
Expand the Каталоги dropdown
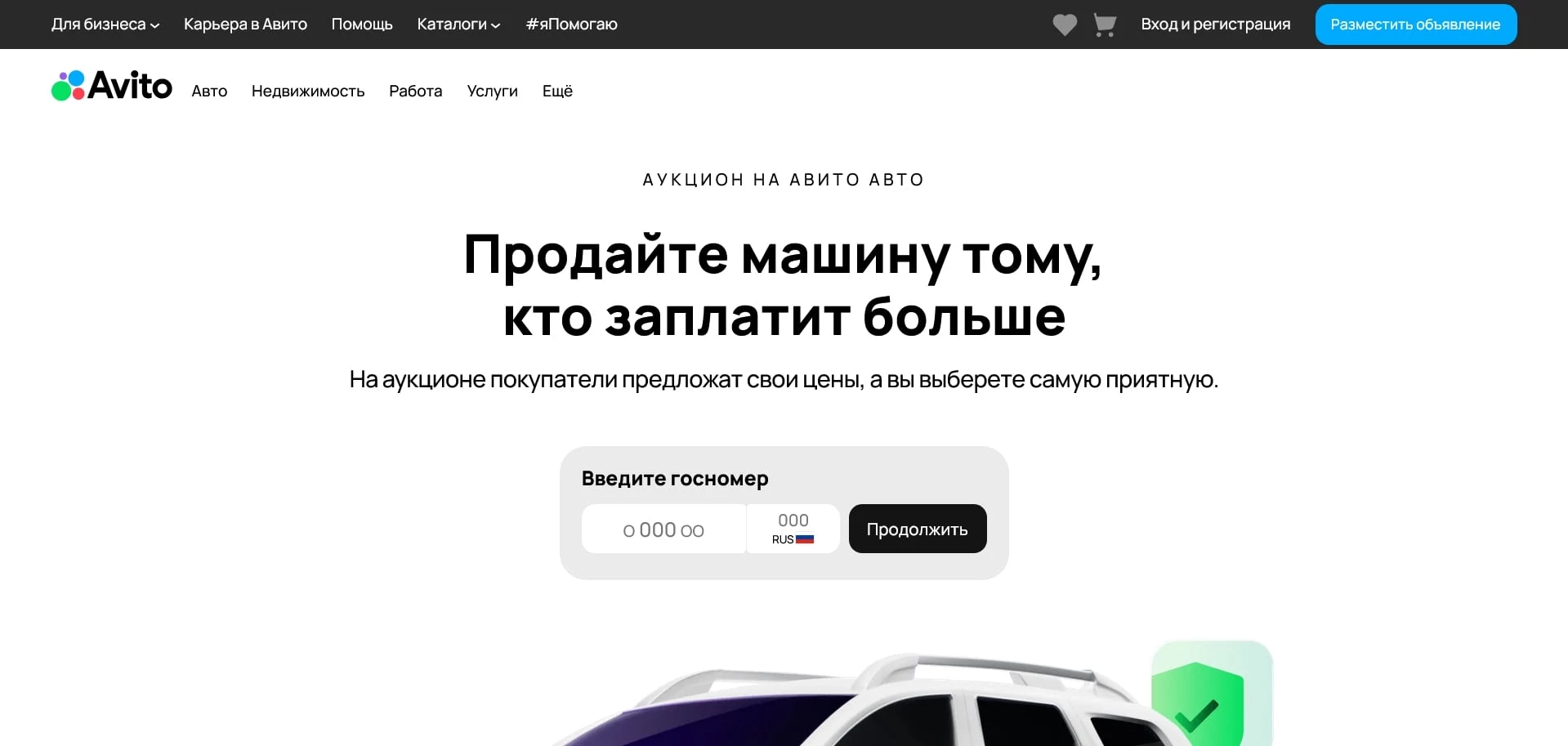pos(457,24)
